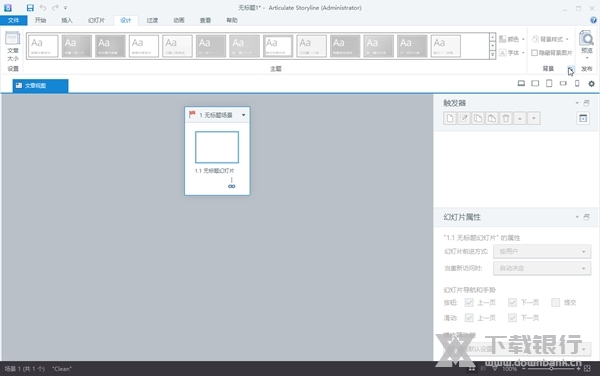This screenshot has height=376, width=600.
Task: Open the File (文件) tab
Action: point(13,20)
